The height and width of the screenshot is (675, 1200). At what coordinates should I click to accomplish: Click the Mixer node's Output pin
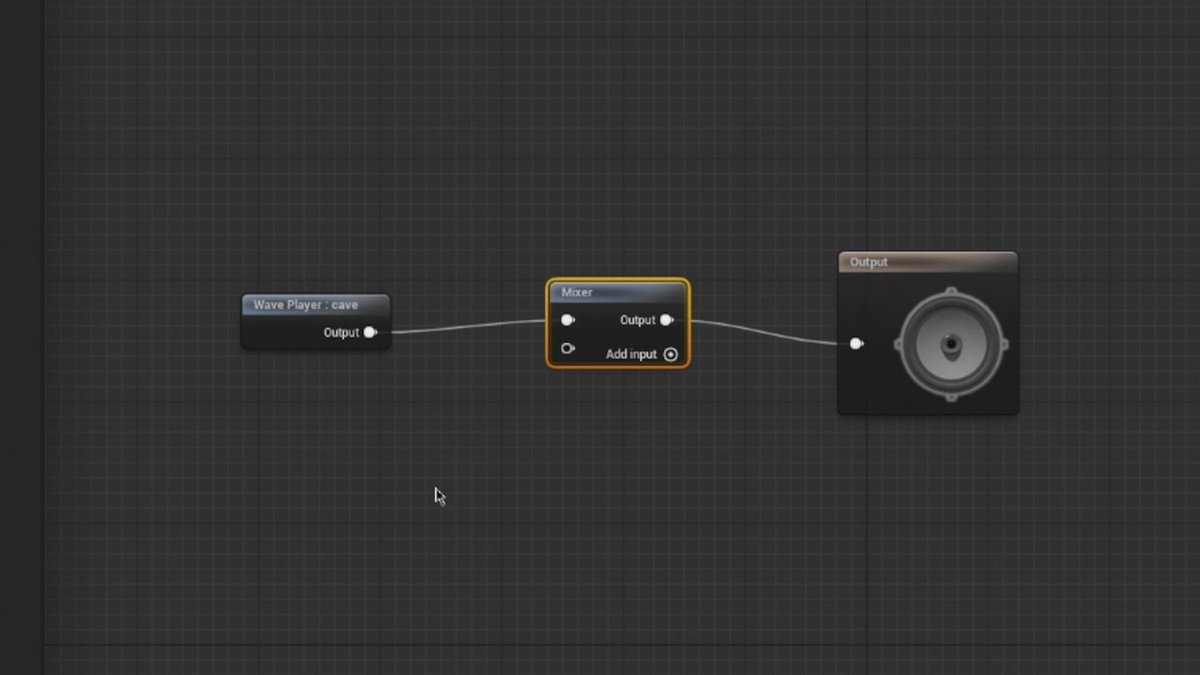pyautogui.click(x=668, y=320)
